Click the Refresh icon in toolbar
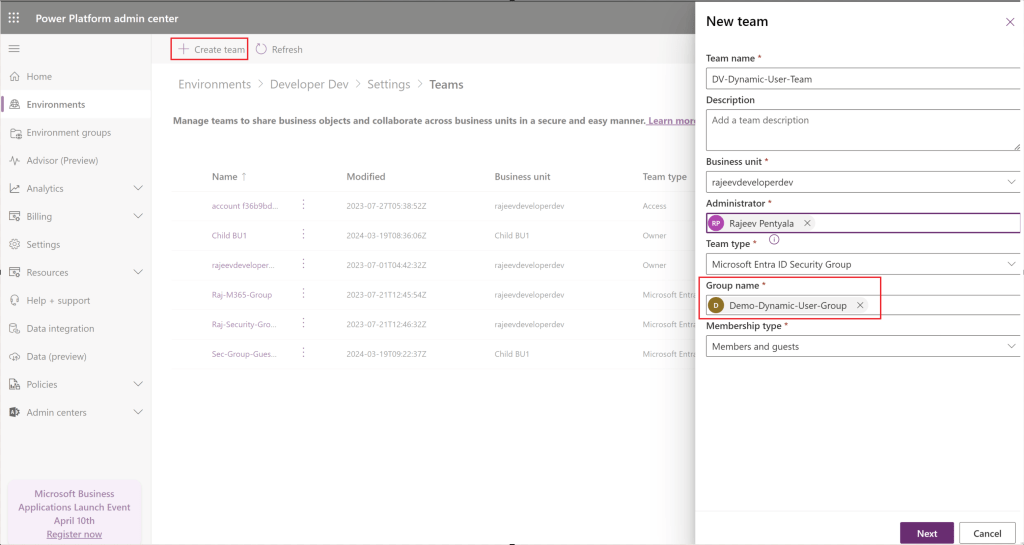The image size is (1024, 545). tap(262, 49)
